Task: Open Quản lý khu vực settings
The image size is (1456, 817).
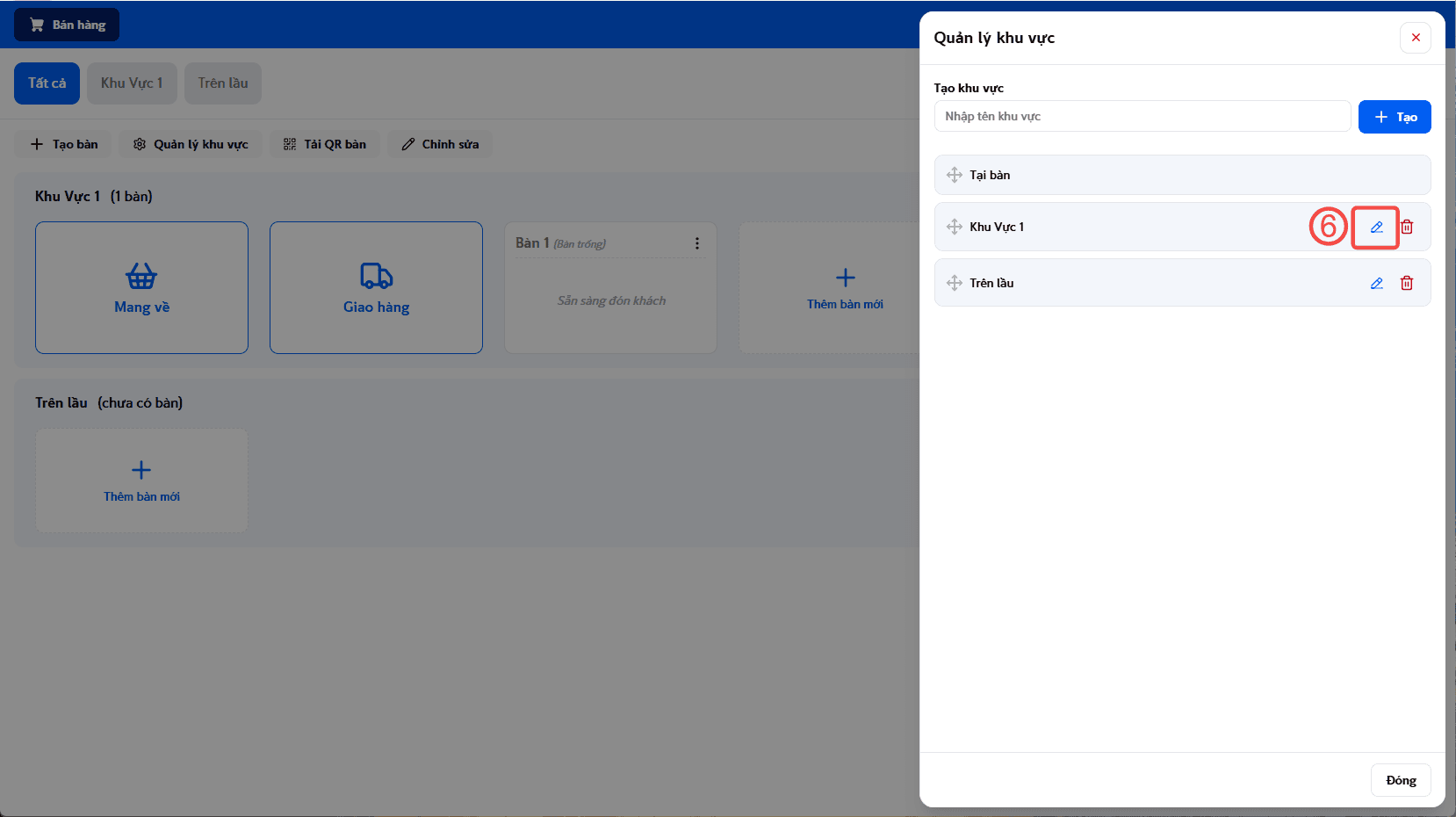Action: (x=190, y=144)
